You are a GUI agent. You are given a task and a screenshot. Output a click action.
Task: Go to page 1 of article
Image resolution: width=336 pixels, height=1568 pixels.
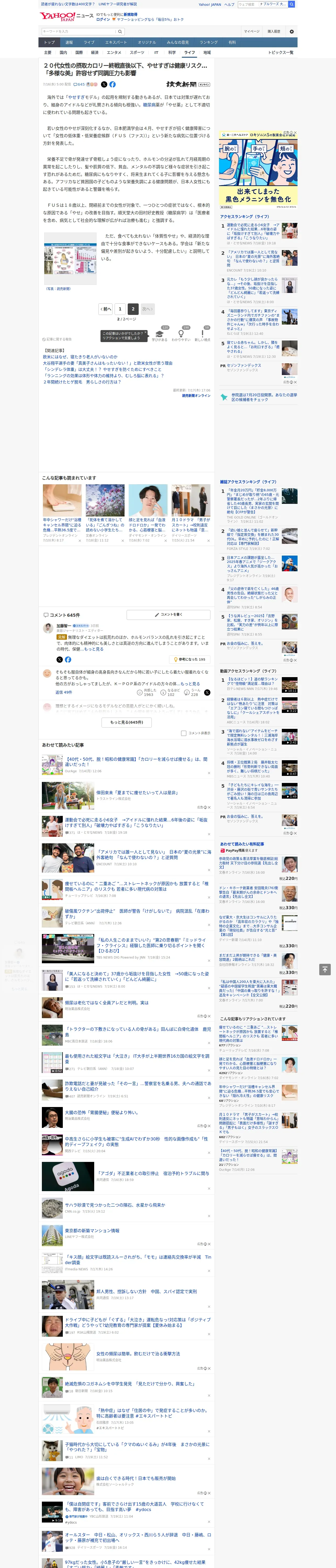pyautogui.click(x=120, y=309)
